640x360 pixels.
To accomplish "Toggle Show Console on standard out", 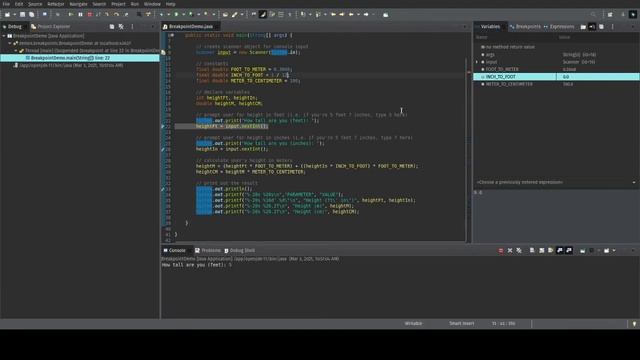I will [560, 250].
